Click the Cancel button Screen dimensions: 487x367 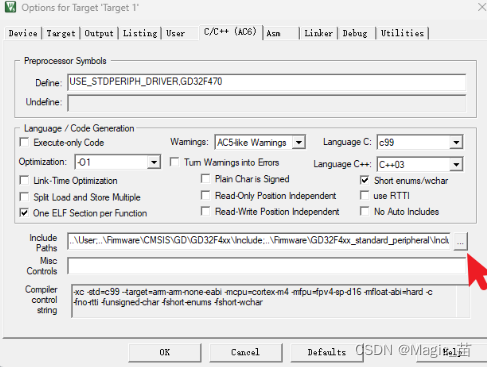click(245, 353)
